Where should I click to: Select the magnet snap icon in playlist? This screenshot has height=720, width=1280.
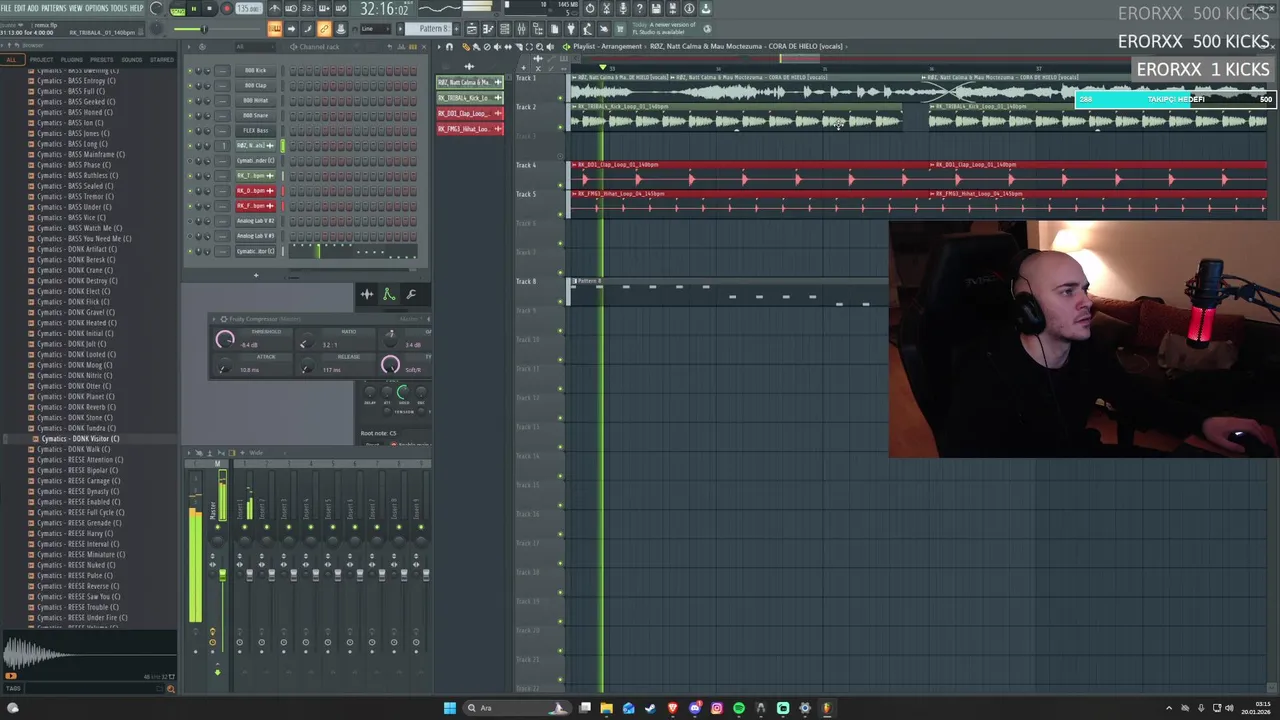point(449,46)
